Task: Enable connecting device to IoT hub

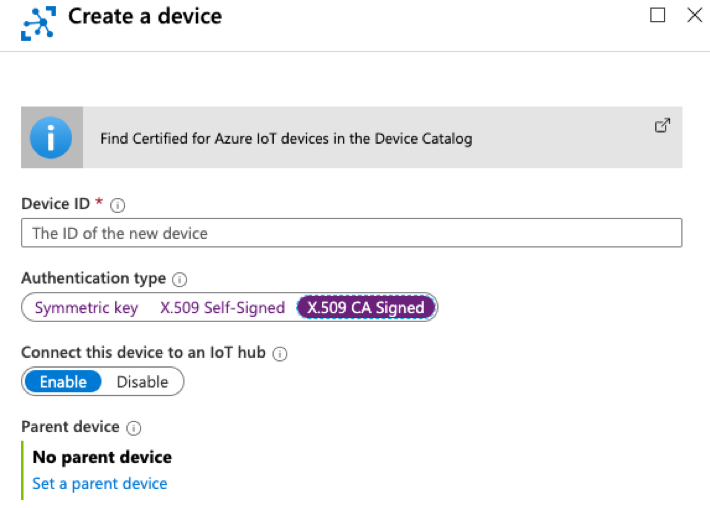Action: point(63,382)
